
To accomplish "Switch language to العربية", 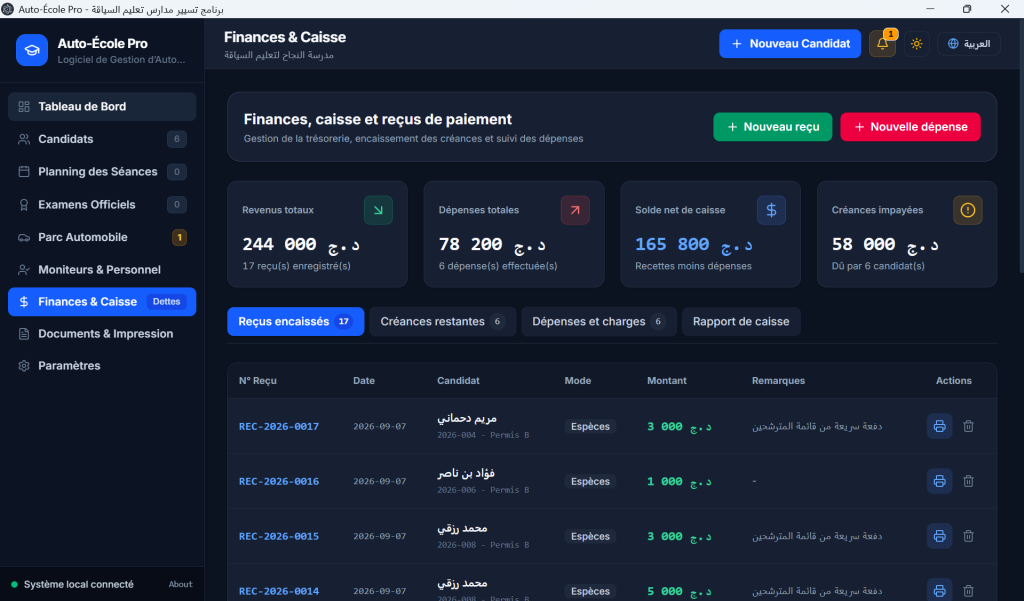I will click(968, 44).
